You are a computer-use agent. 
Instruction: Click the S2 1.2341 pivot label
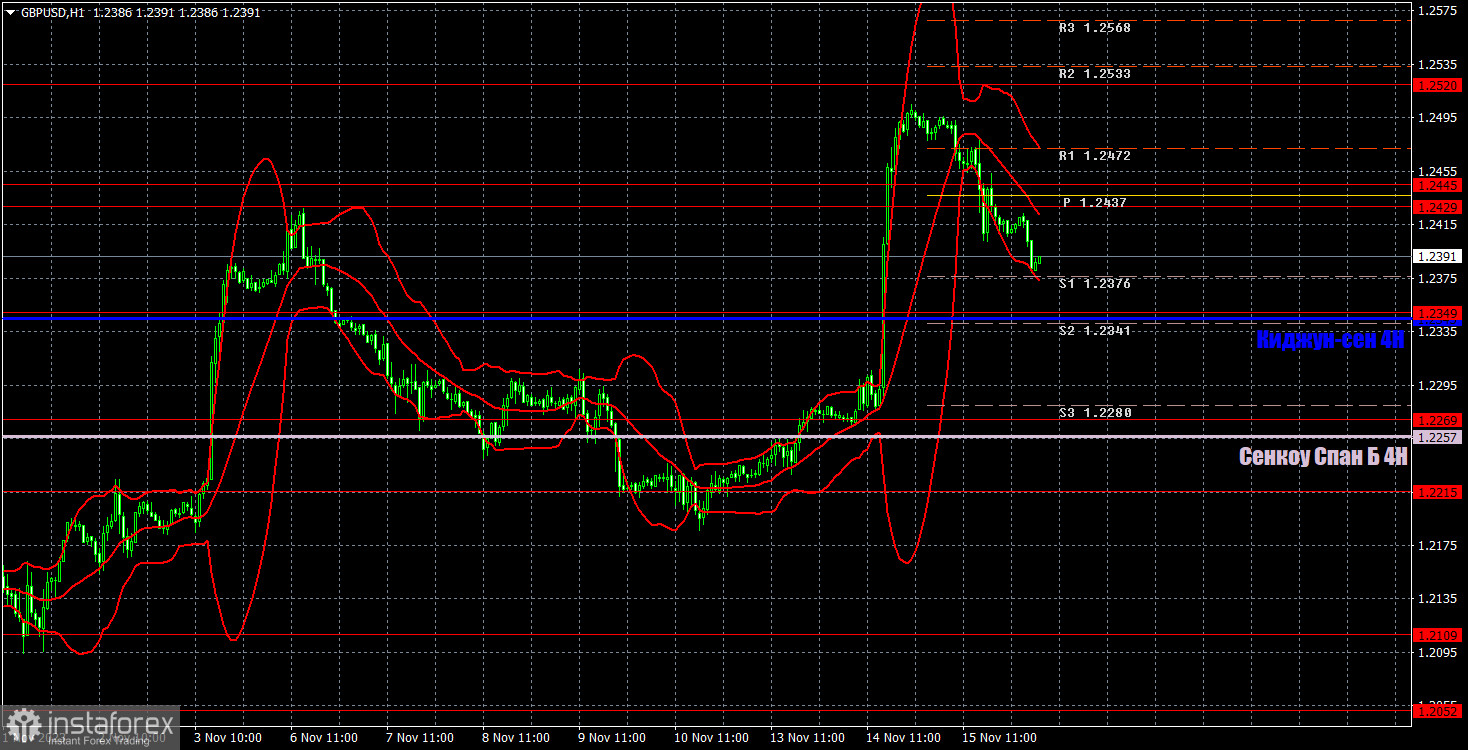[x=1094, y=330]
